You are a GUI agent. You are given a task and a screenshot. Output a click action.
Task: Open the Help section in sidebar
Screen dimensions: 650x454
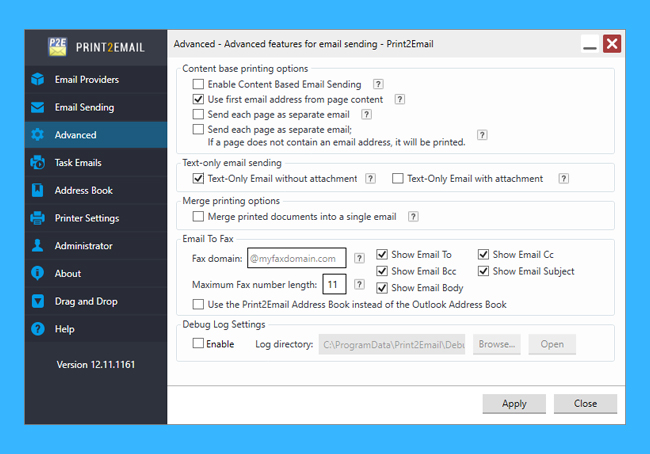pos(96,329)
